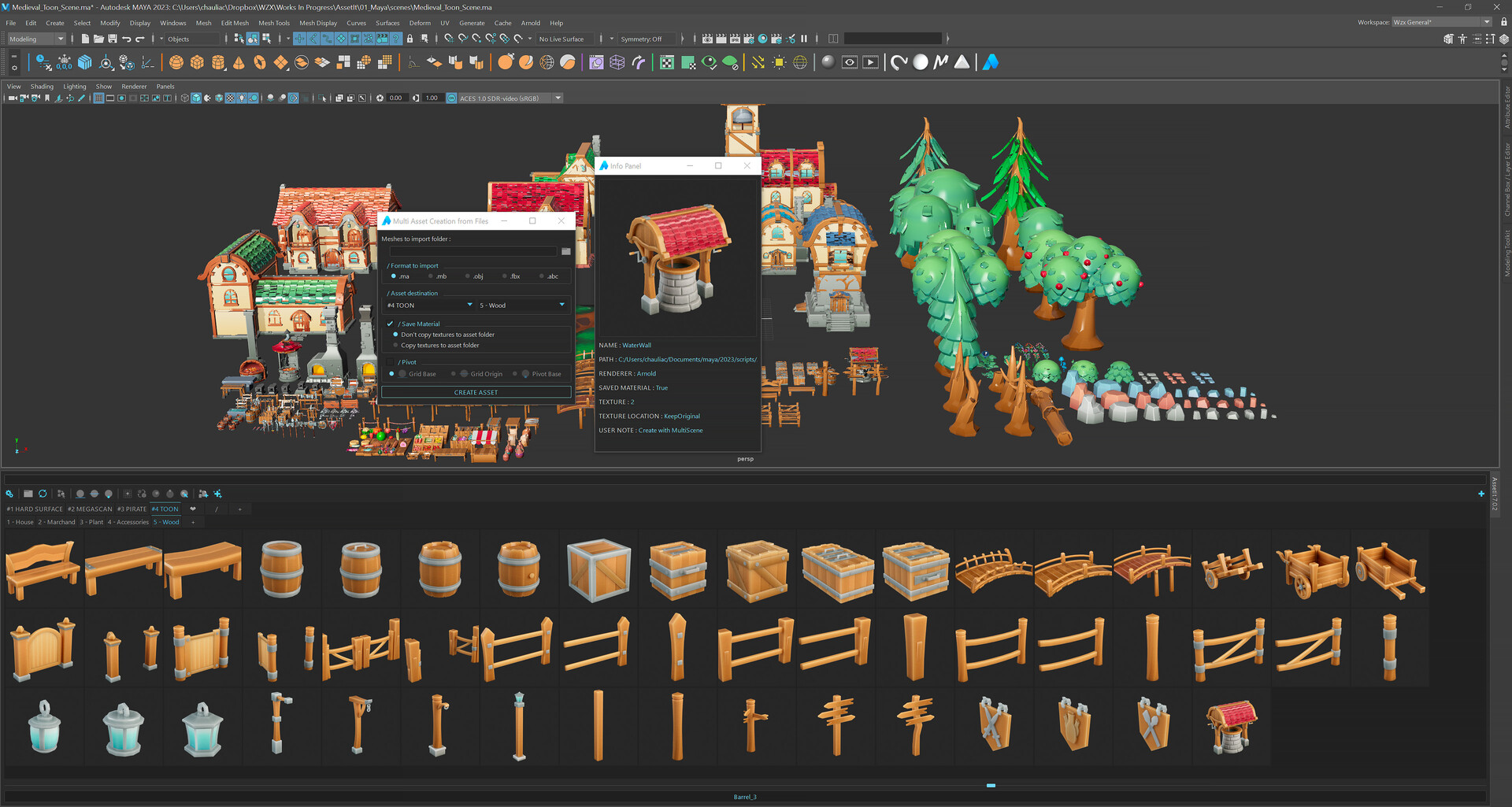Select the Cube primitive creation icon
This screenshot has width=1512, height=807.
click(x=196, y=62)
